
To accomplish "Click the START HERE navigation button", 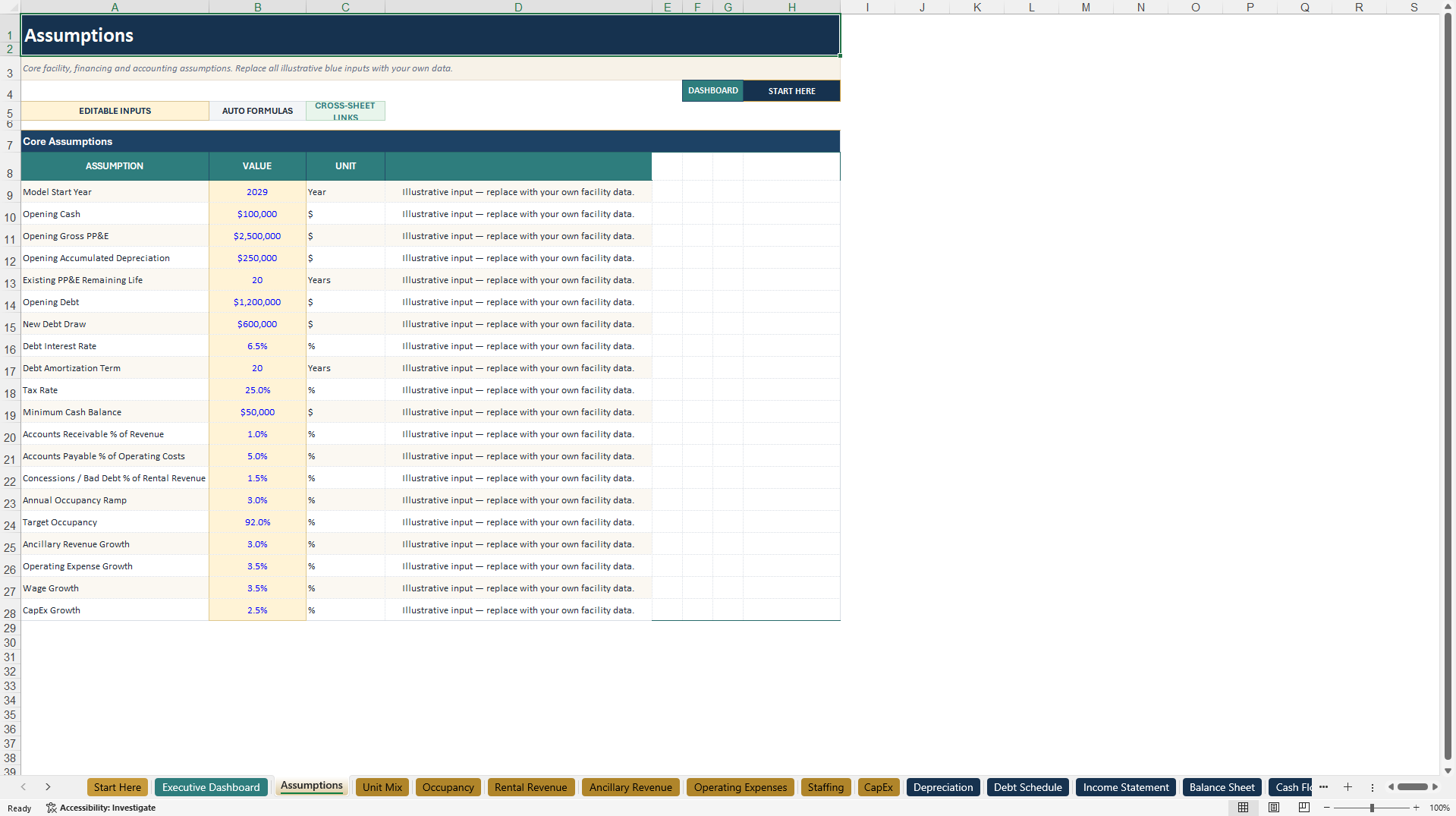I will pos(791,90).
